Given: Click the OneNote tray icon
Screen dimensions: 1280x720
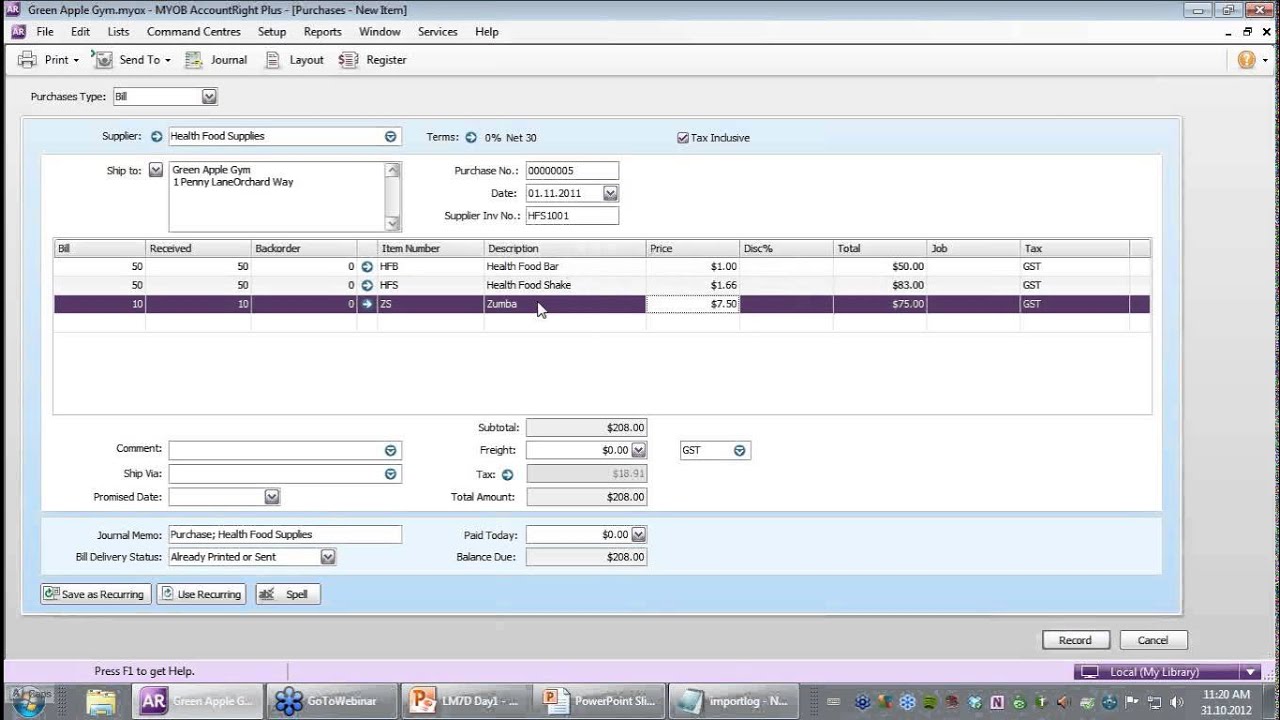Looking at the screenshot, I should tap(997, 702).
